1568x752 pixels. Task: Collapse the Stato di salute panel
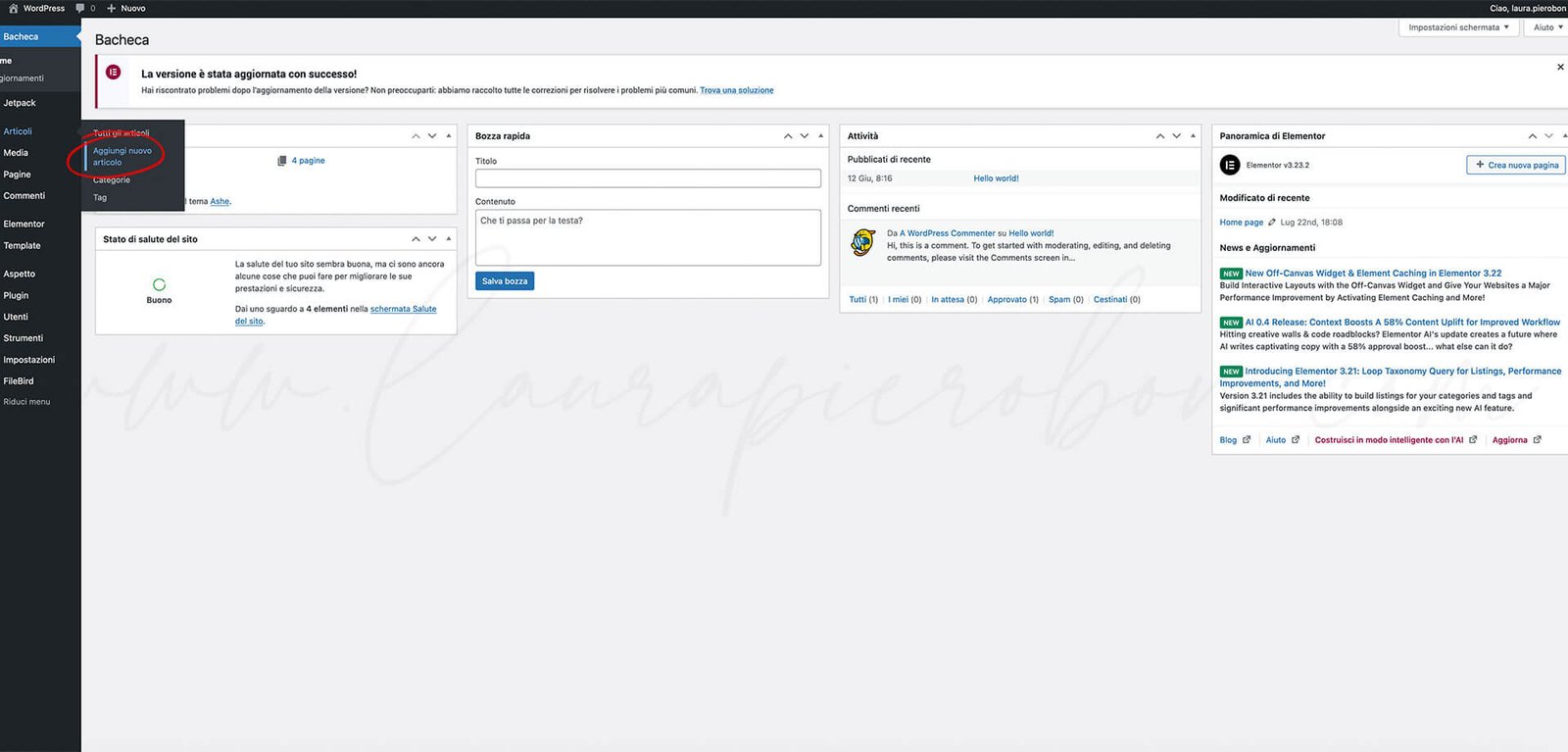(449, 239)
